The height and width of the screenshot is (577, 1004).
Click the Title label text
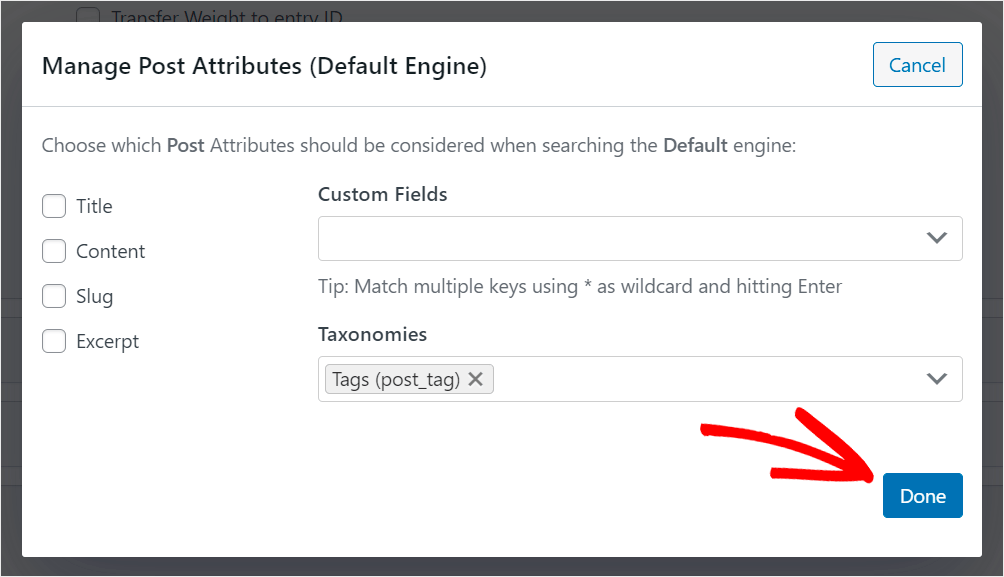(94, 206)
